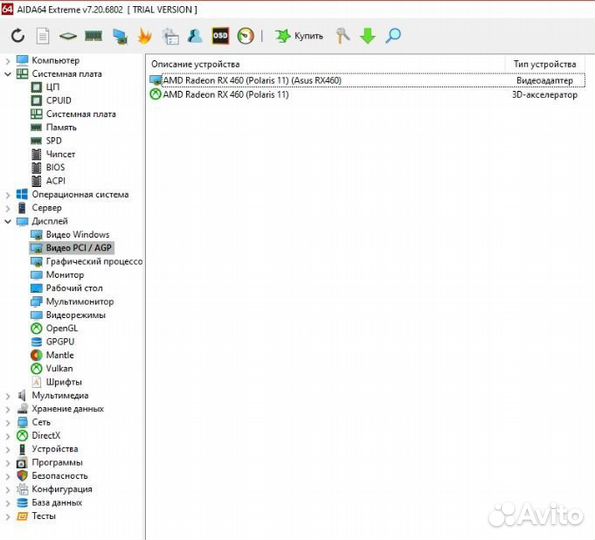Click the green download update arrow

coord(368,36)
